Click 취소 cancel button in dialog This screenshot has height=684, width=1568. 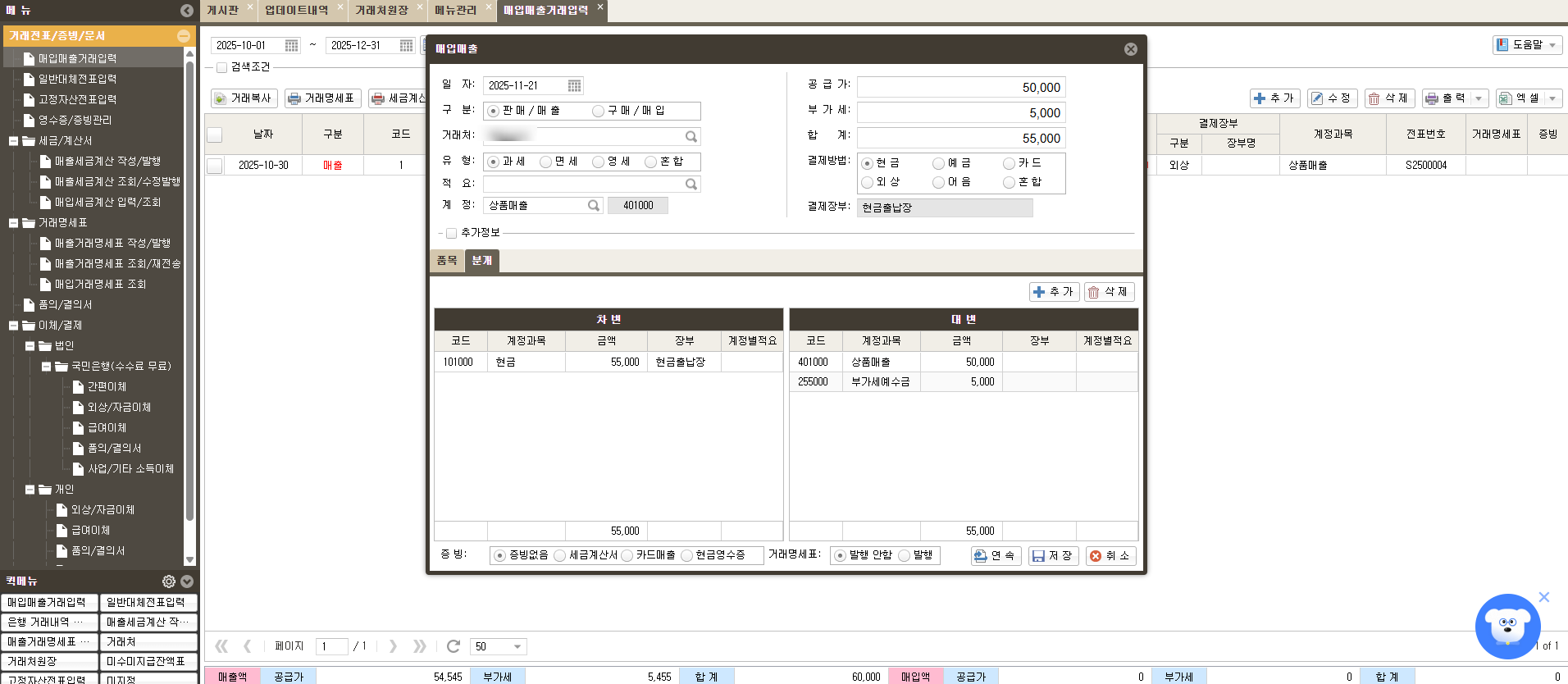click(x=1110, y=556)
